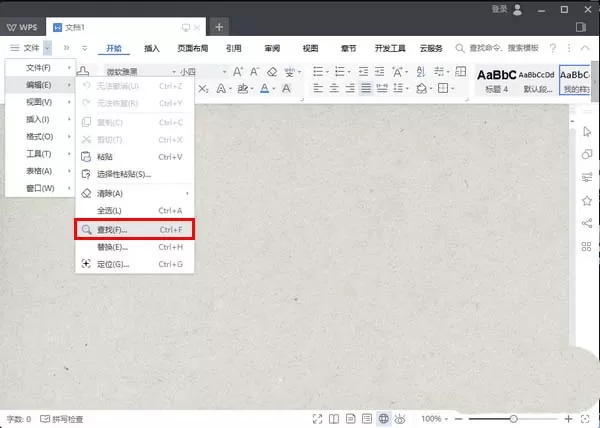Toggle justify alignment button
Screen dimensions: 600x428
click(366, 89)
